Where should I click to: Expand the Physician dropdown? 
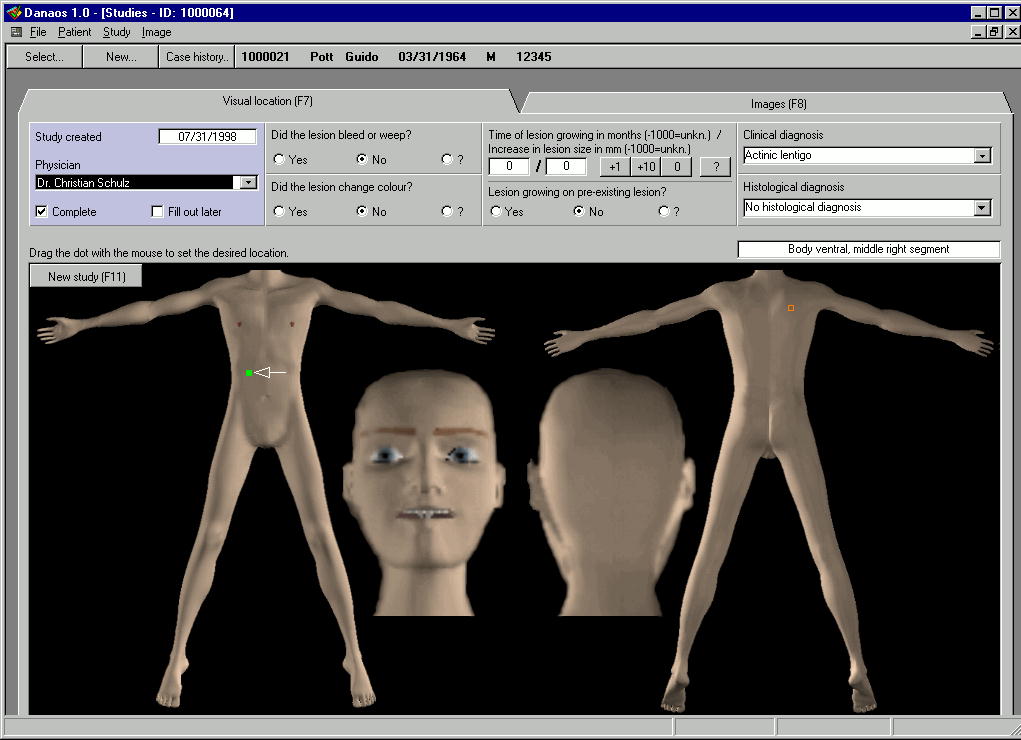[248, 183]
